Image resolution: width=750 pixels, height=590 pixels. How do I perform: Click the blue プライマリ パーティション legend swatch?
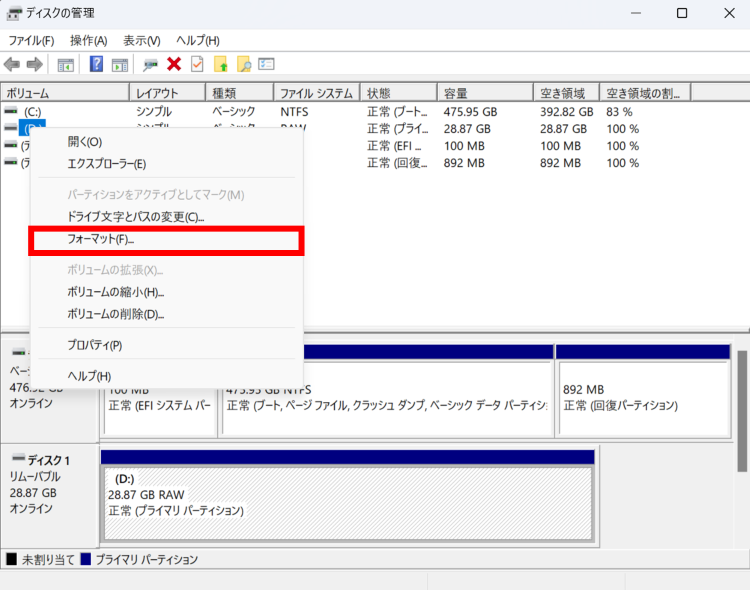point(86,559)
